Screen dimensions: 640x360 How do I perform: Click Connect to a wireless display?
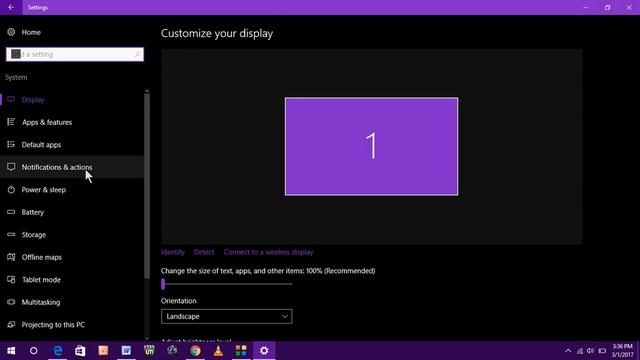(x=269, y=252)
